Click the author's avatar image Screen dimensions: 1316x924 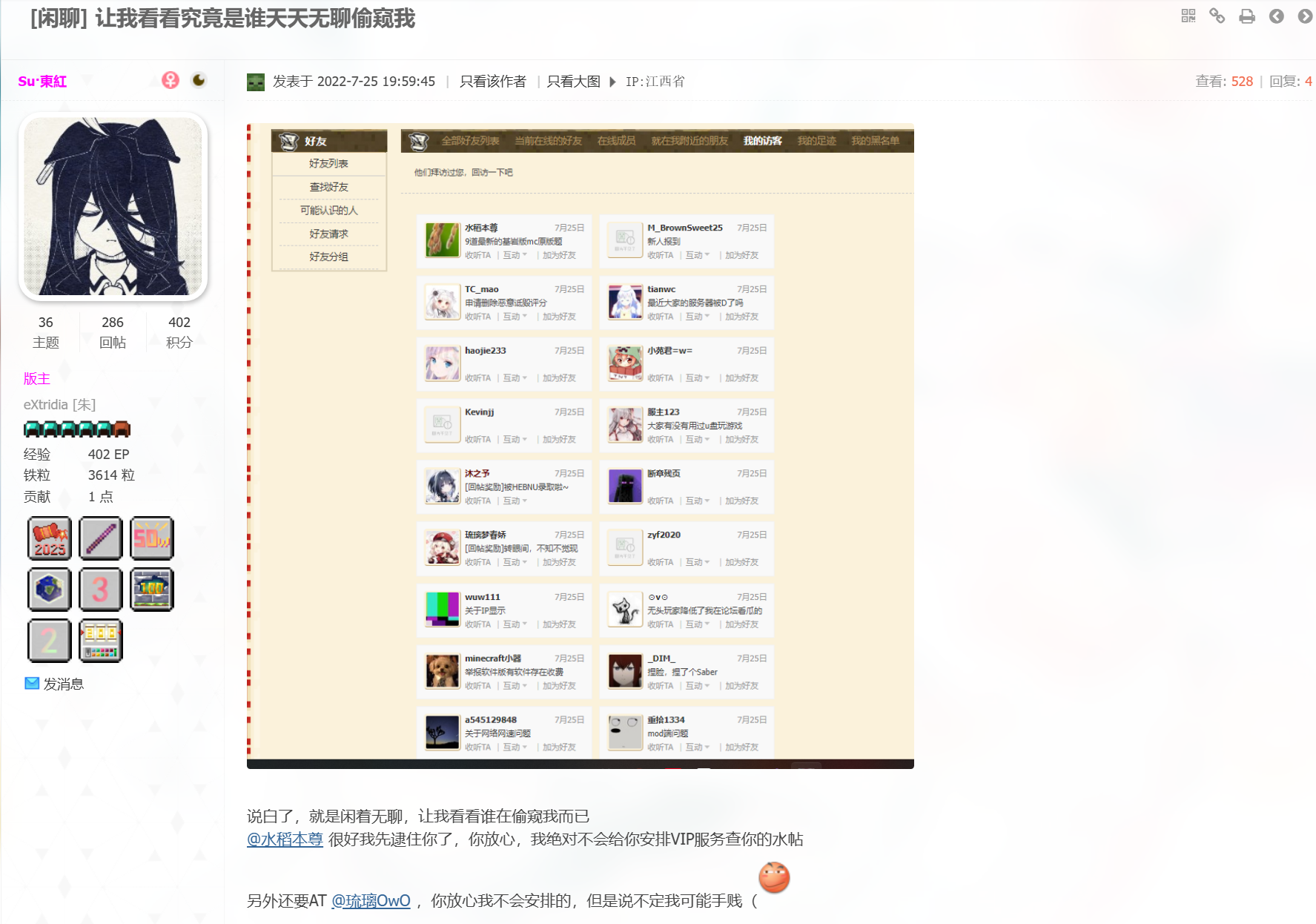point(113,206)
